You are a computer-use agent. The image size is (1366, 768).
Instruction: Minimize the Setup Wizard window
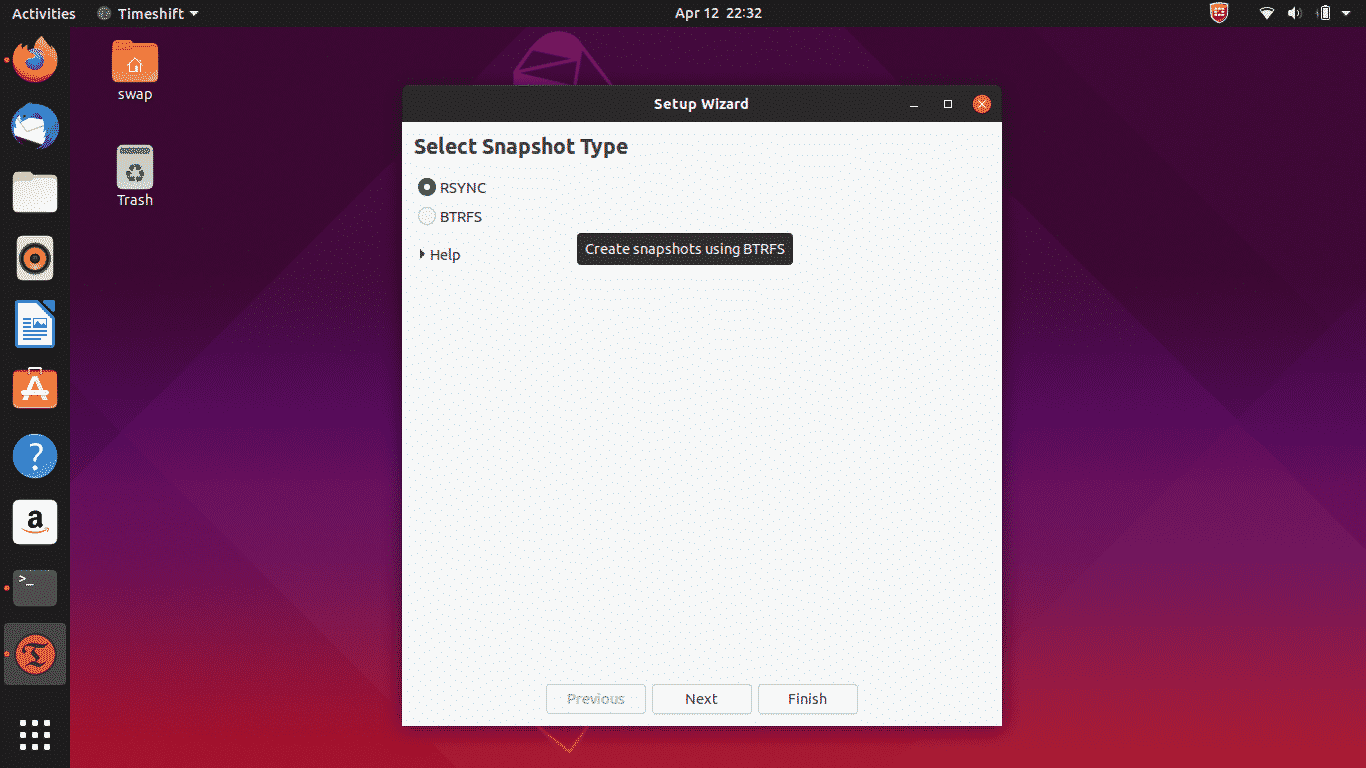(914, 104)
